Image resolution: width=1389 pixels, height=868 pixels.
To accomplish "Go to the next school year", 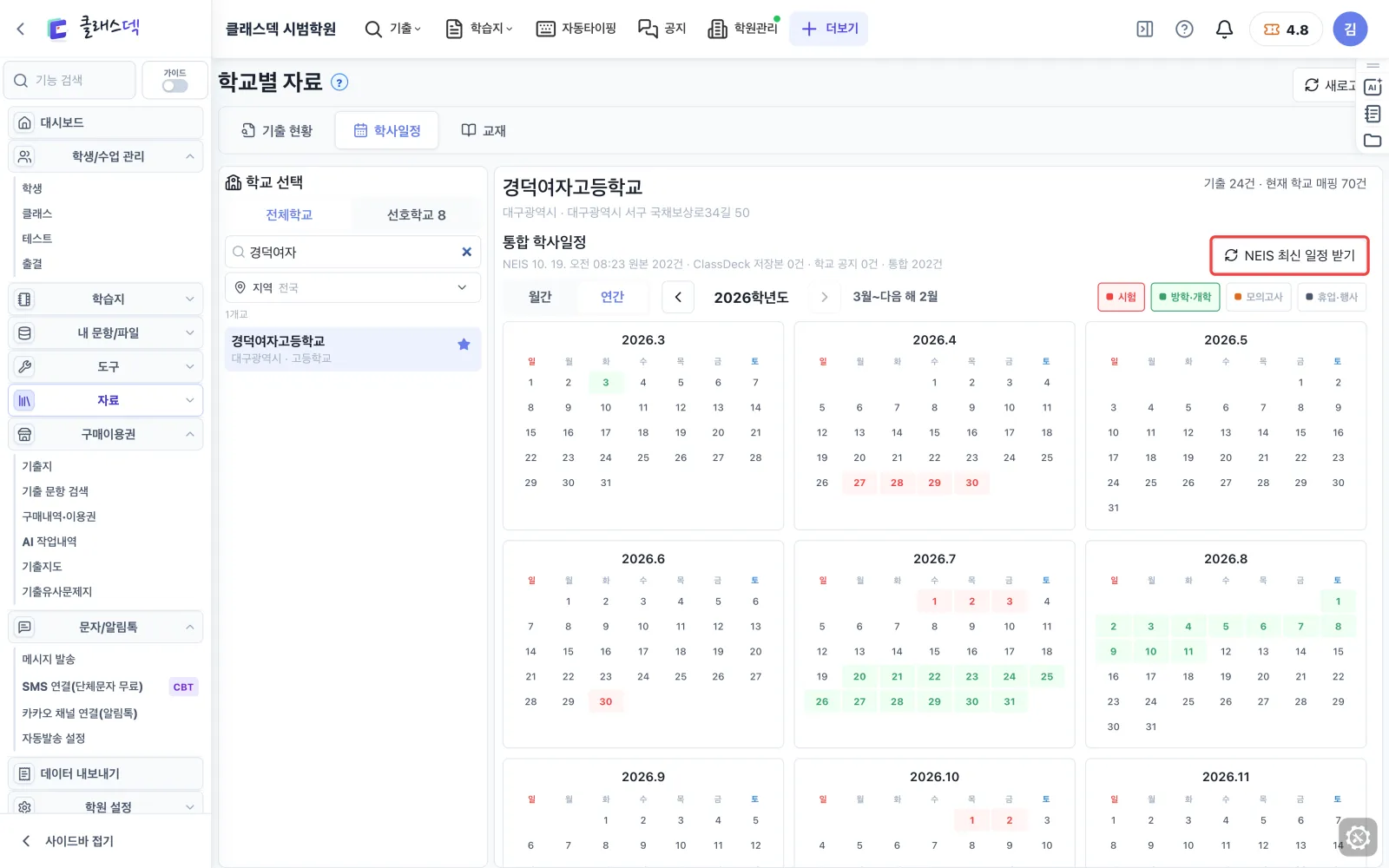I will pyautogui.click(x=825, y=297).
